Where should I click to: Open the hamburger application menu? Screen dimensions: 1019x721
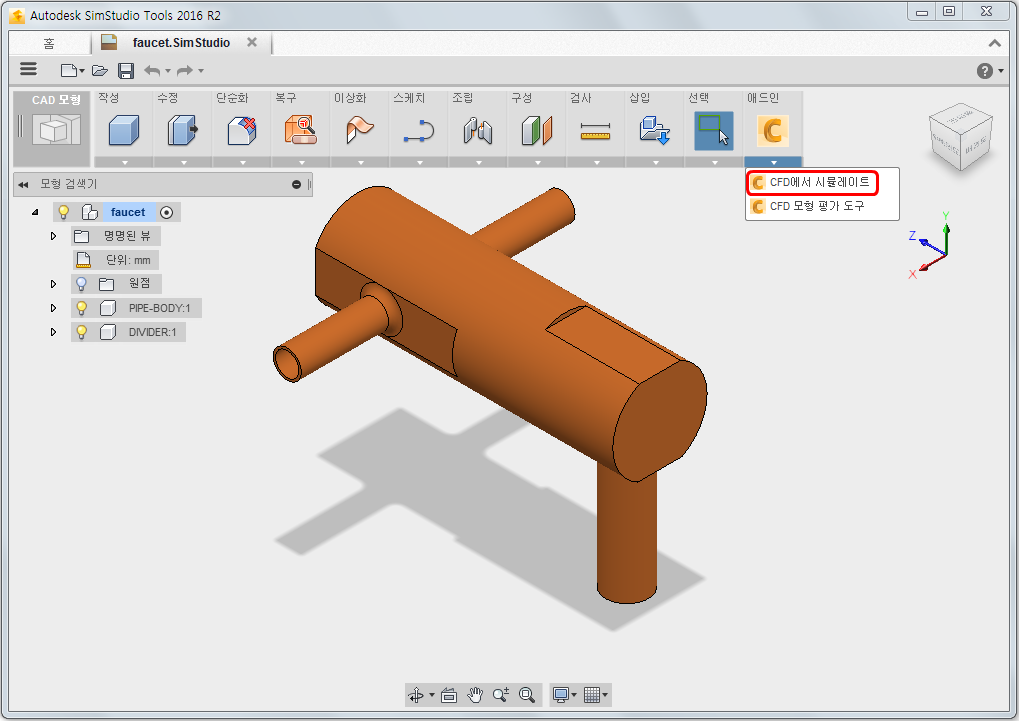point(29,69)
